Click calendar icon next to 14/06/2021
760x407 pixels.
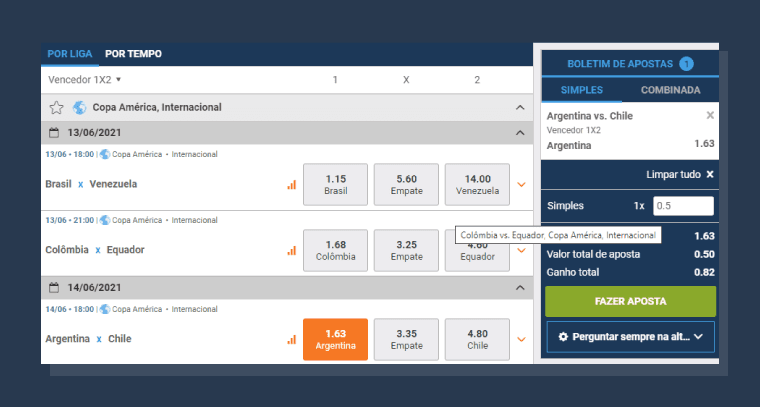click(54, 288)
